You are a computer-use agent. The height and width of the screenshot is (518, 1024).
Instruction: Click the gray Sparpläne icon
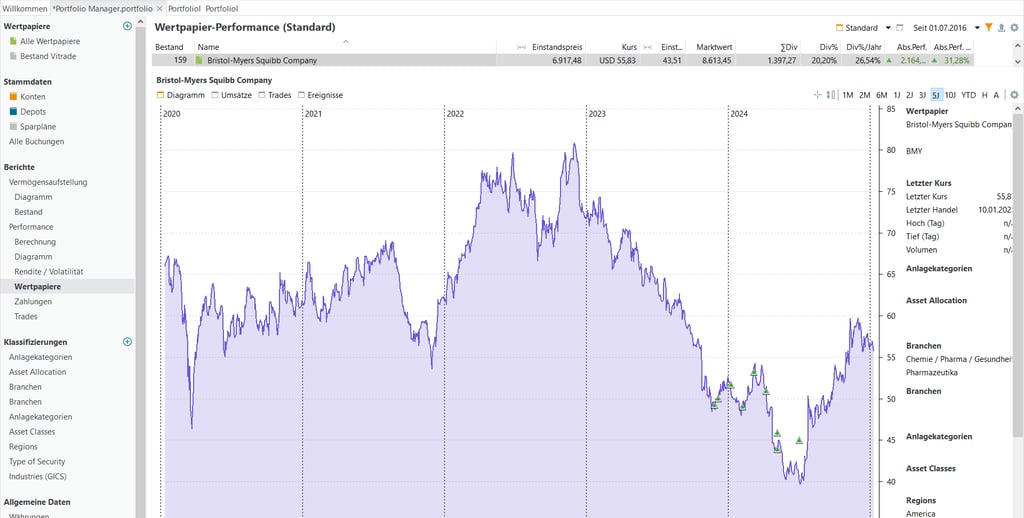(x=13, y=127)
